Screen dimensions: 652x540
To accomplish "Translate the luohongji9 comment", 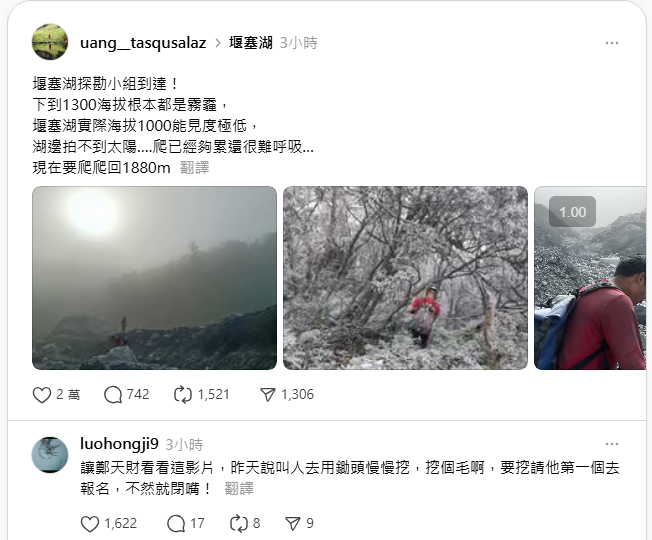I will (x=239, y=488).
